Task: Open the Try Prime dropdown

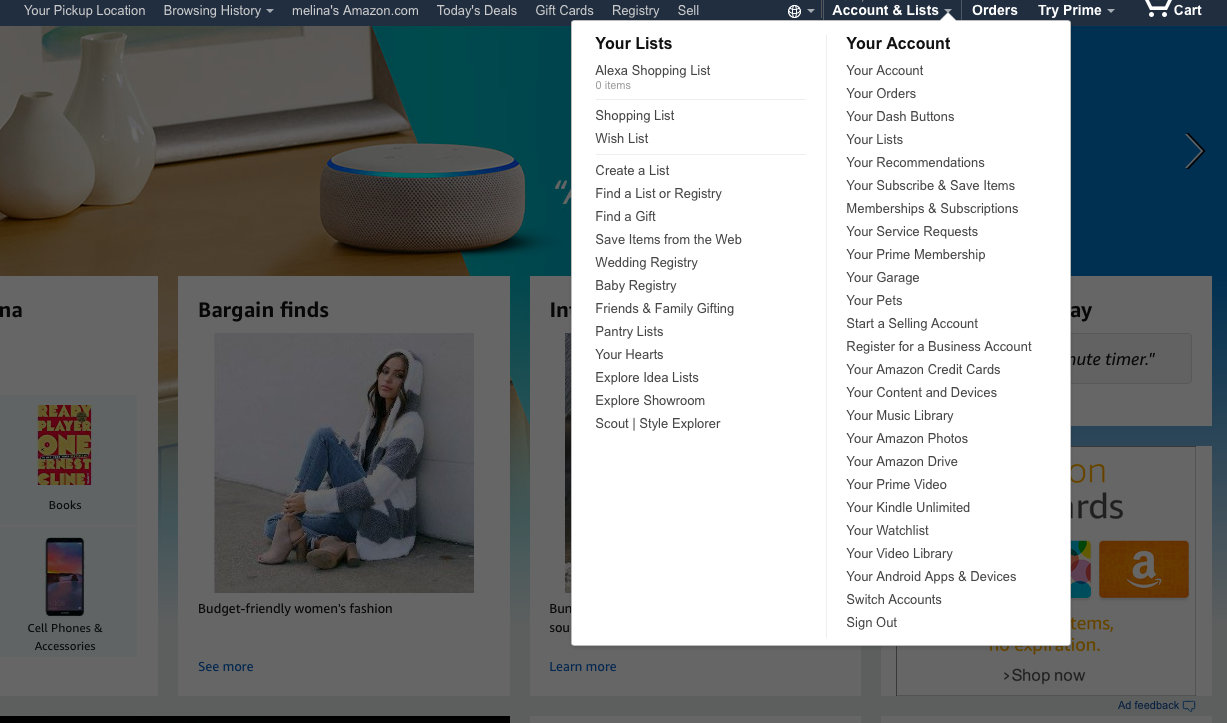Action: coord(1076,10)
